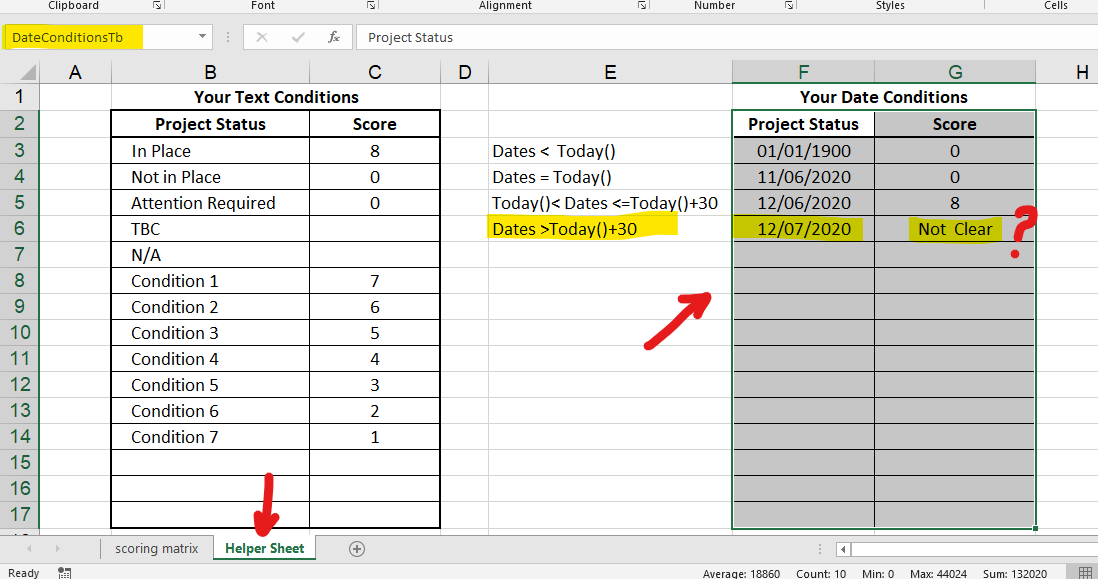
Task: Click Score header in date conditions table
Action: point(955,124)
